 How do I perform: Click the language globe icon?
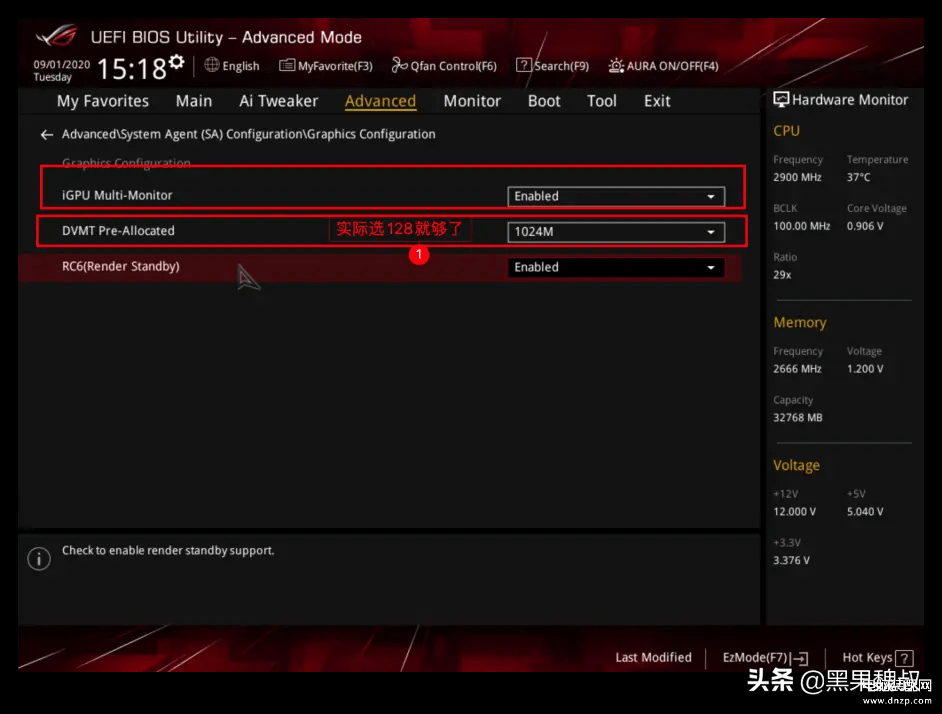pyautogui.click(x=211, y=65)
